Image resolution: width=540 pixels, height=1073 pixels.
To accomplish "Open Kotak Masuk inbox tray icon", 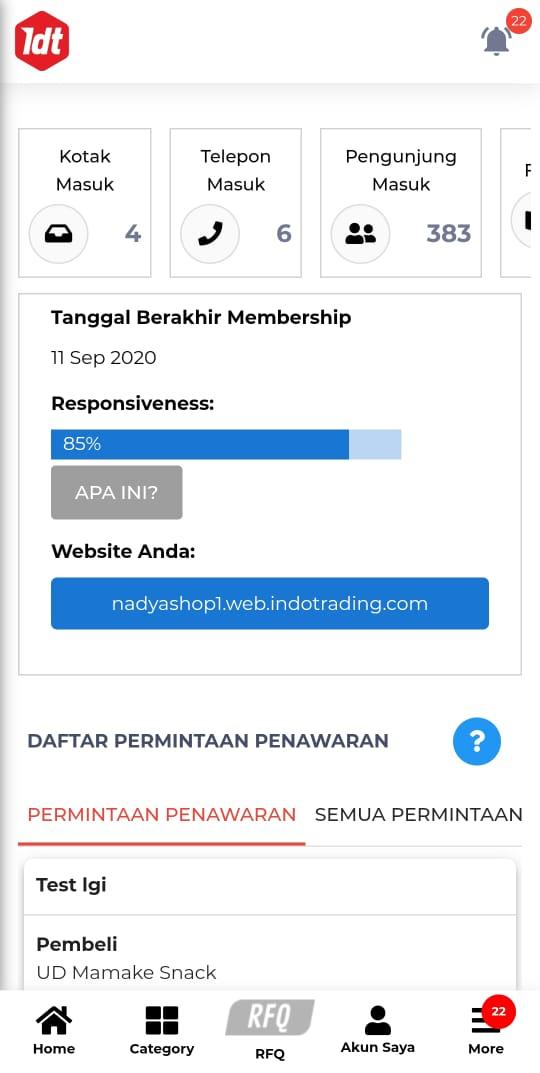I will (x=58, y=234).
